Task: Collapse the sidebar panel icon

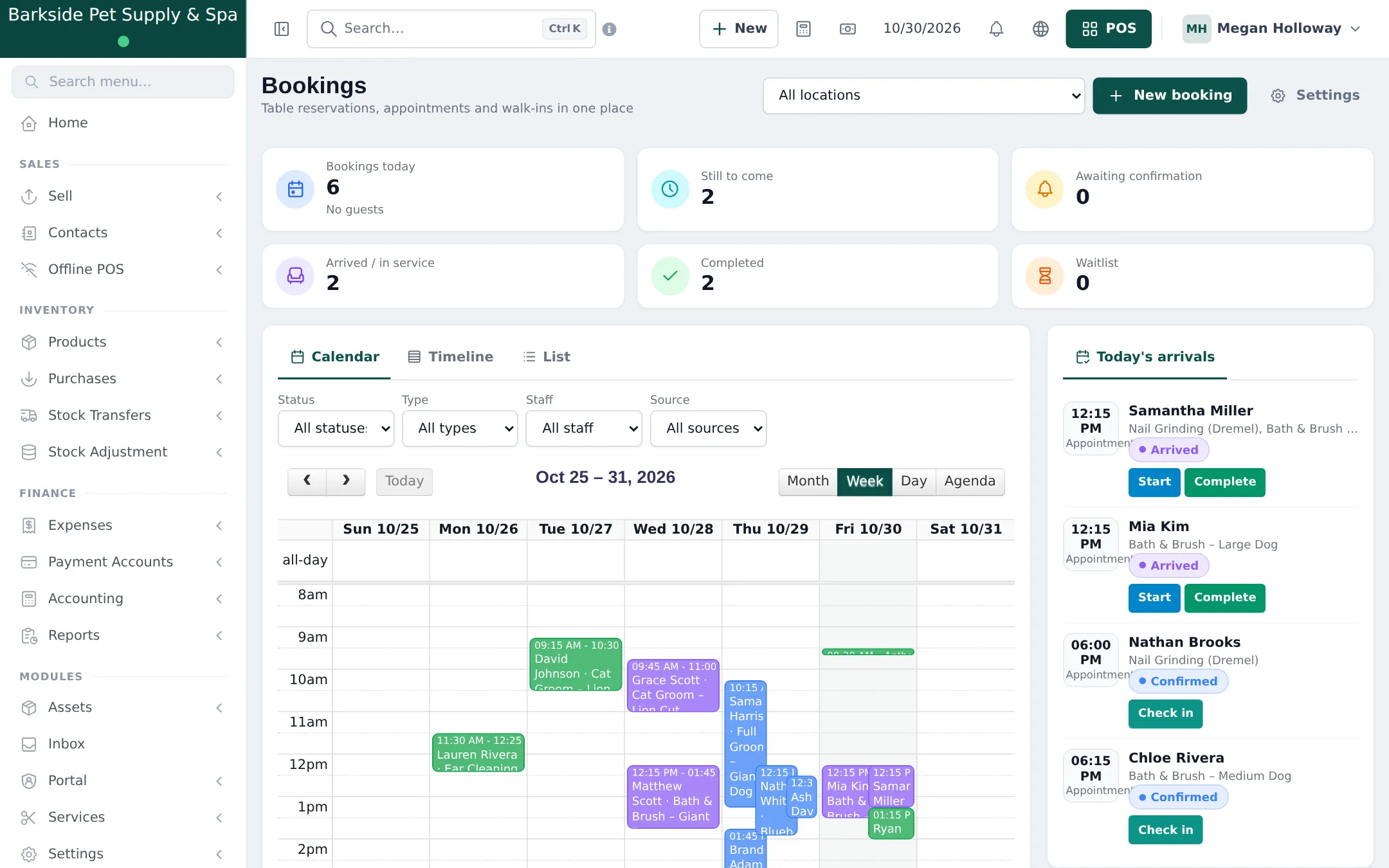Action: [x=282, y=29]
